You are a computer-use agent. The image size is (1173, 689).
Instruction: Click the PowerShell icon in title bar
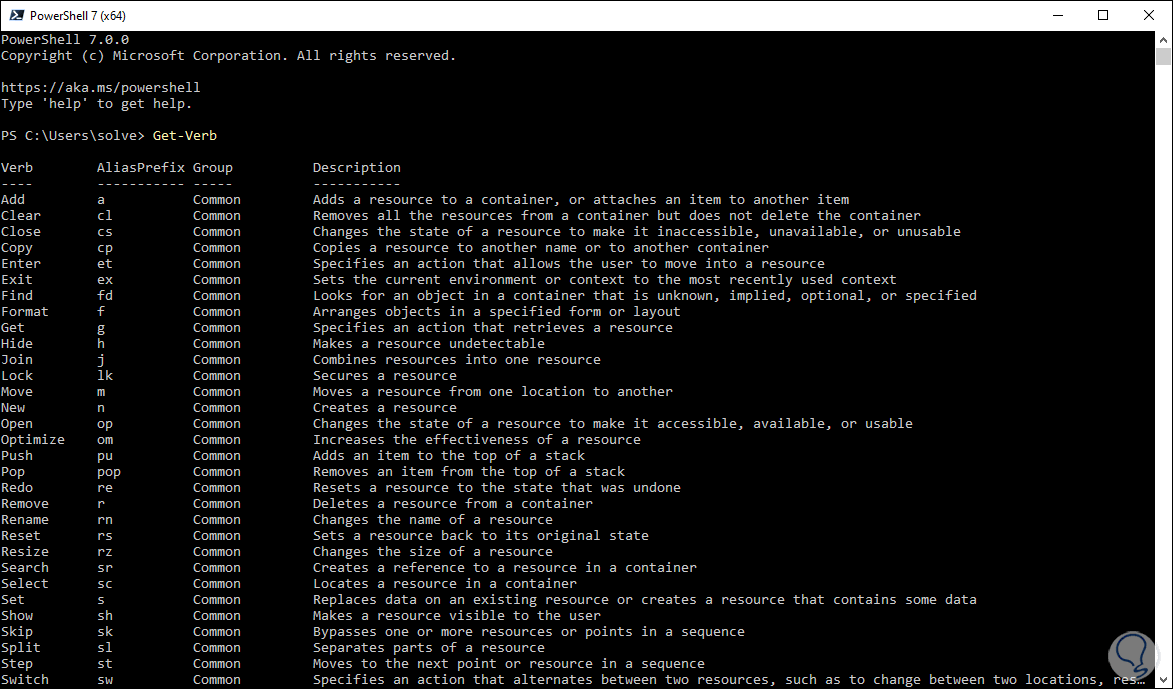16,15
